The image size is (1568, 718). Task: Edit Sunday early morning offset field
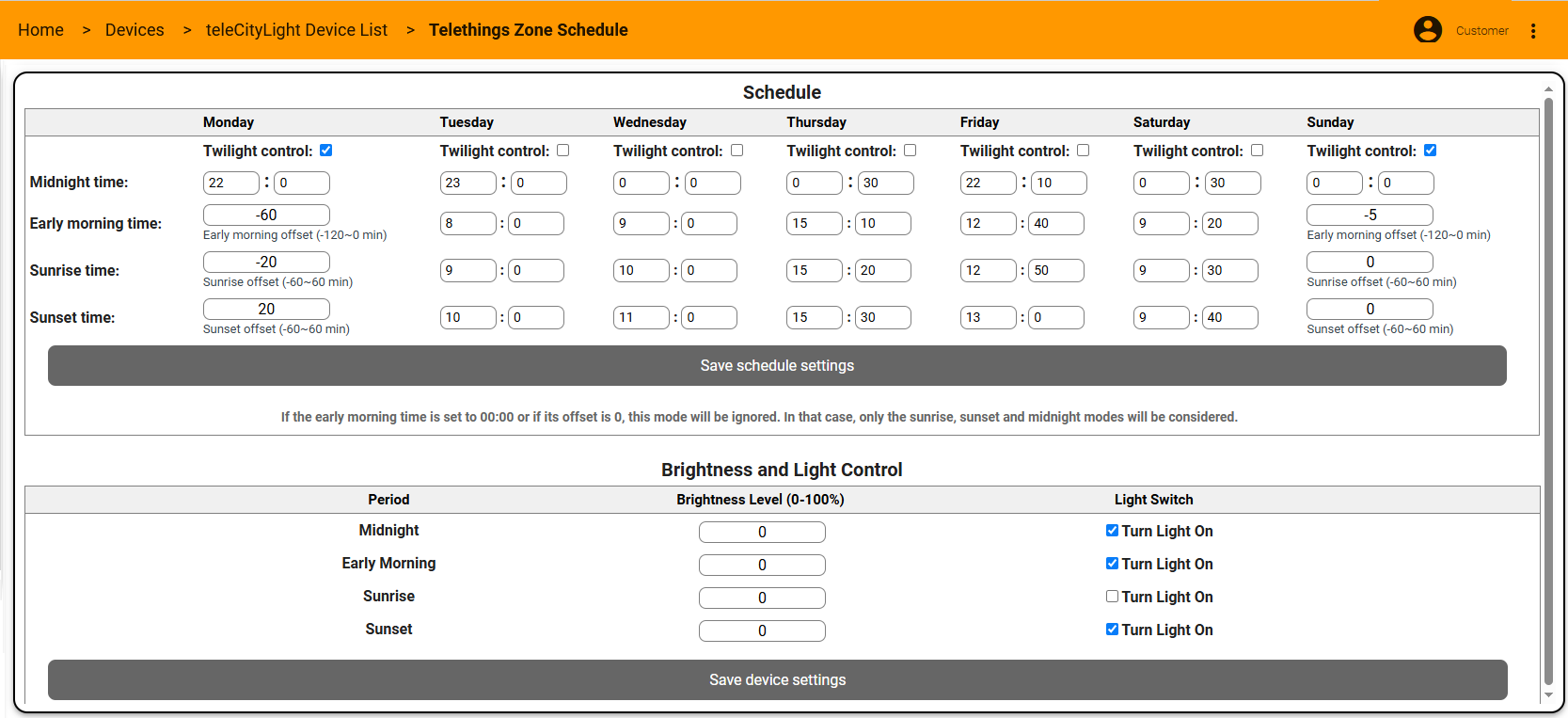(x=1370, y=215)
